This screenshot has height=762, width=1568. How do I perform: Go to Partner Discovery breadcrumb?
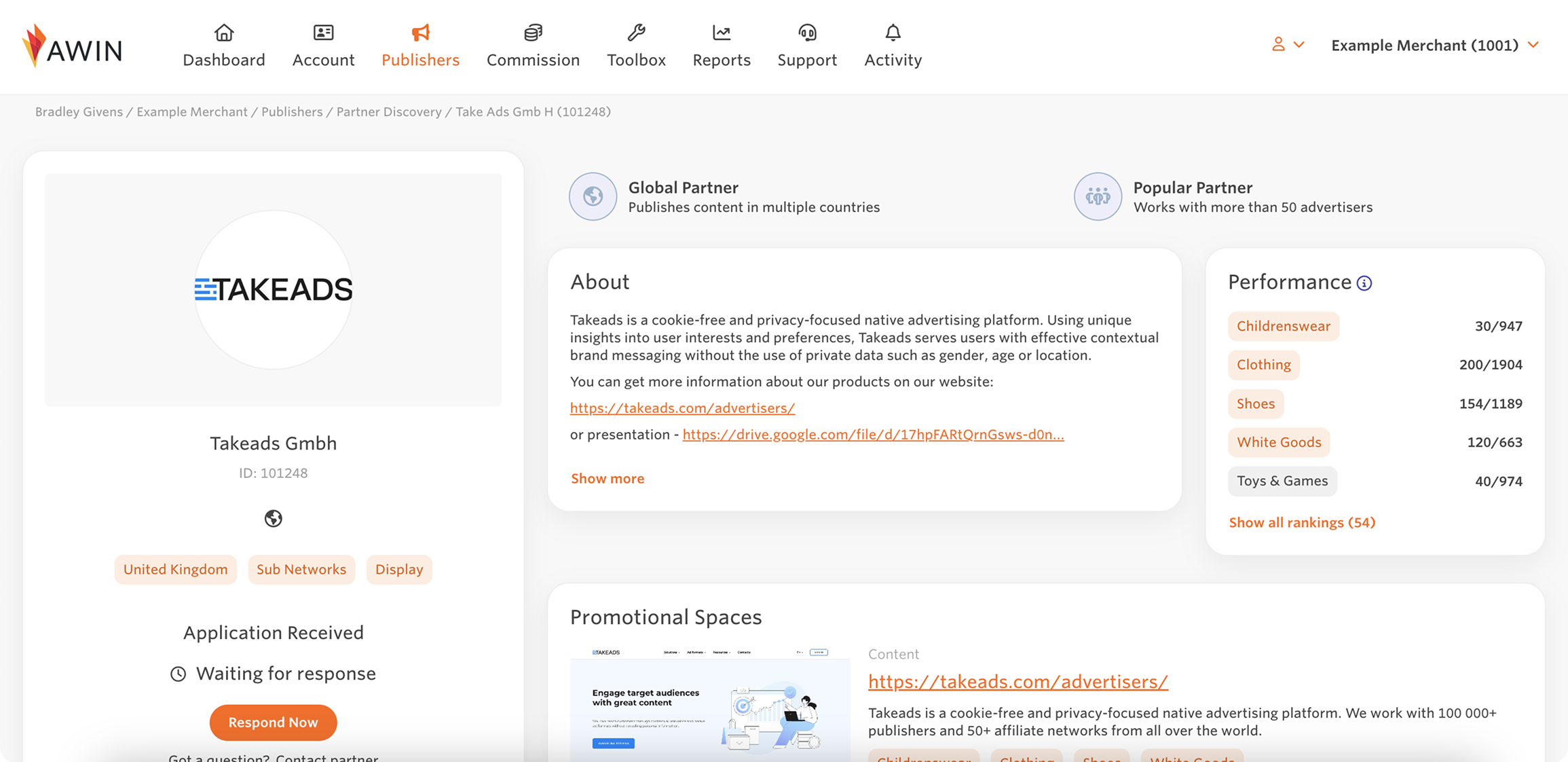point(389,112)
